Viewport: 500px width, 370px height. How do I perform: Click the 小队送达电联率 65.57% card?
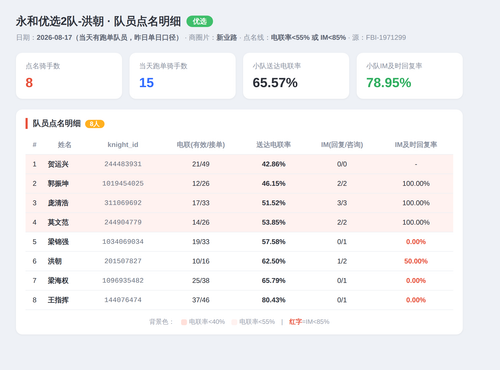(x=296, y=76)
